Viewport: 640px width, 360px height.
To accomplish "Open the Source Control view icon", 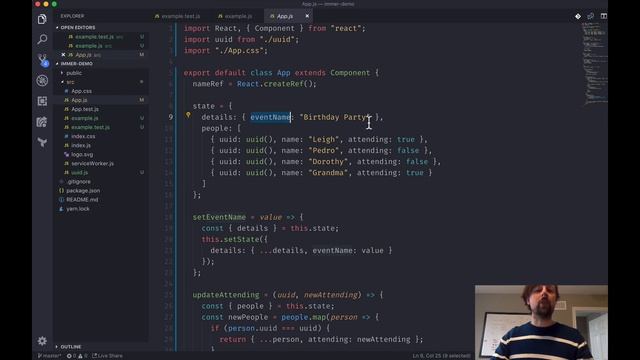I will click(42, 60).
